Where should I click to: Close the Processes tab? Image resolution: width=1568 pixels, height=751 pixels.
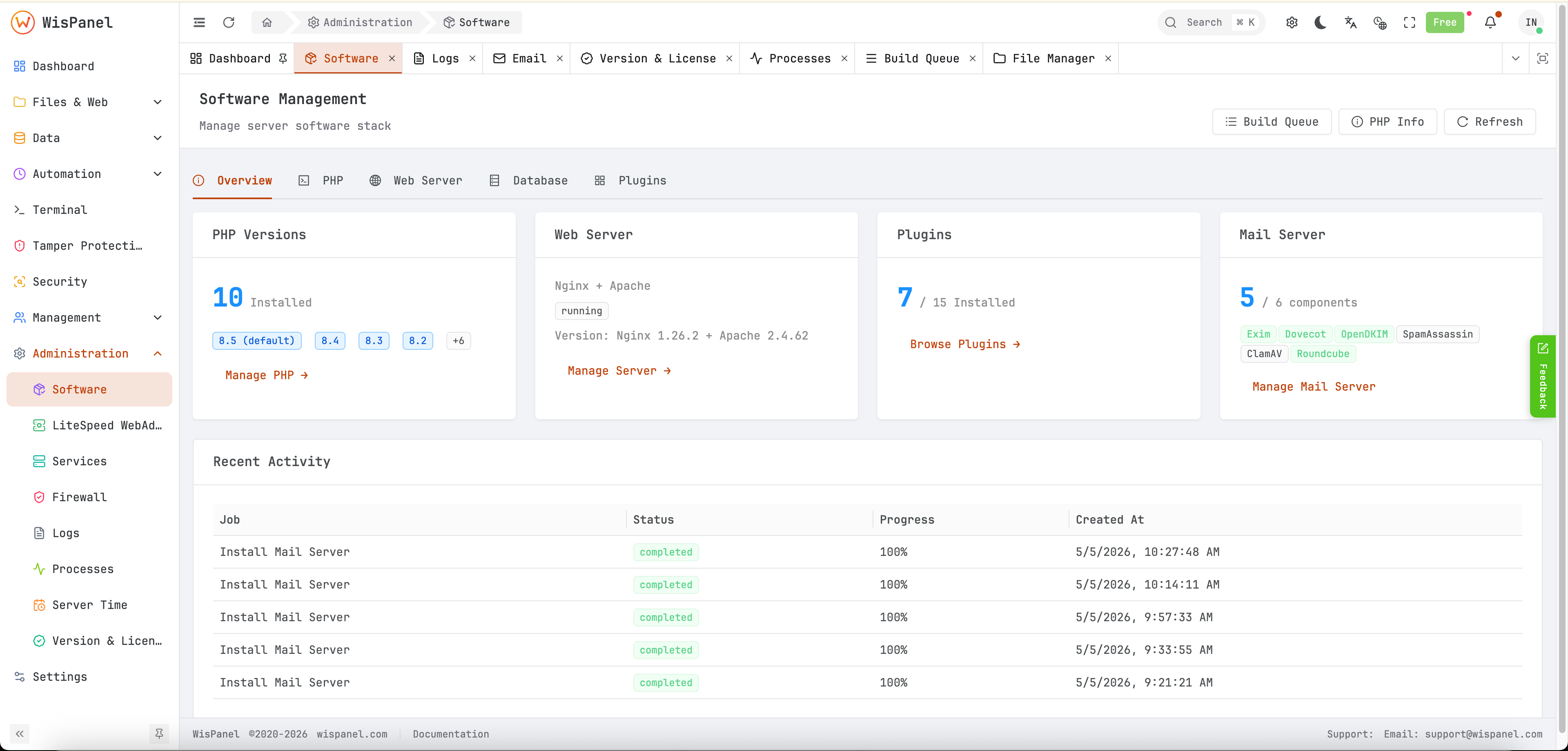(844, 58)
